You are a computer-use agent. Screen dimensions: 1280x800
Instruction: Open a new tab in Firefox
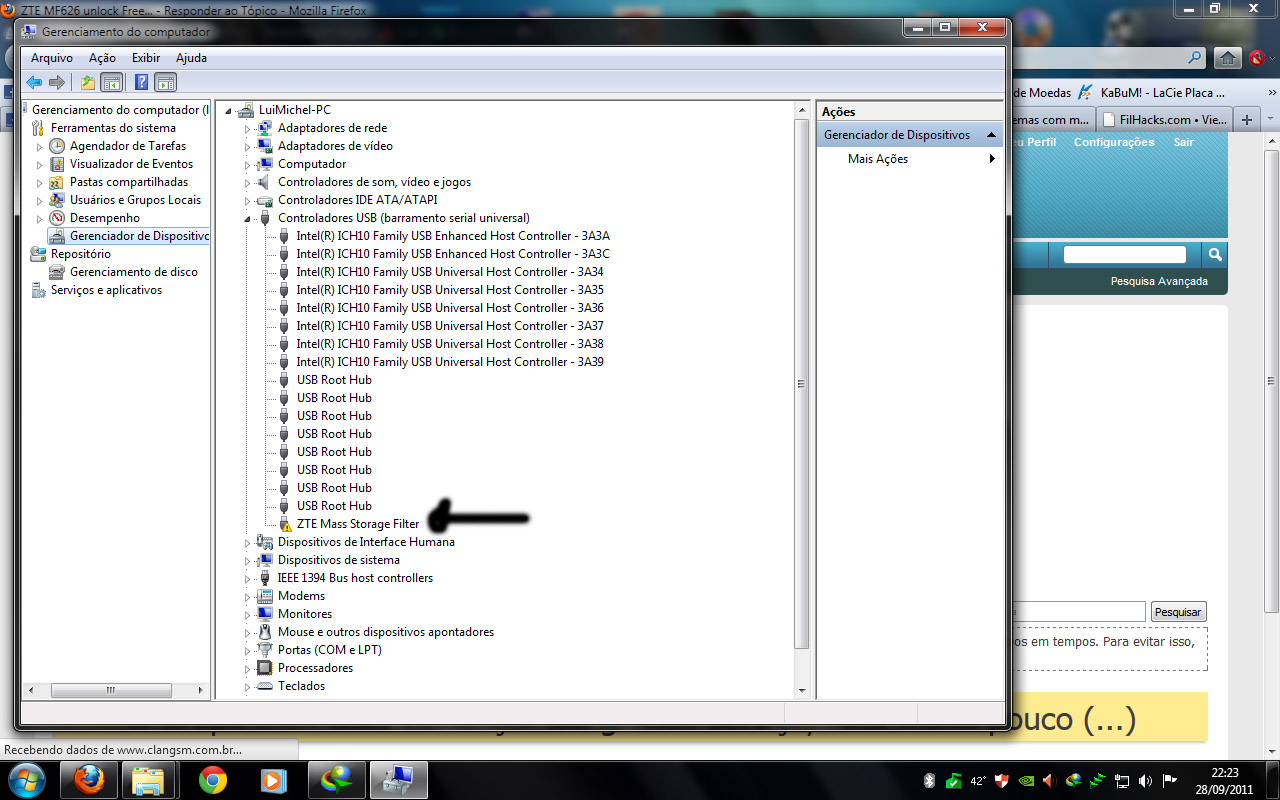tap(1246, 120)
